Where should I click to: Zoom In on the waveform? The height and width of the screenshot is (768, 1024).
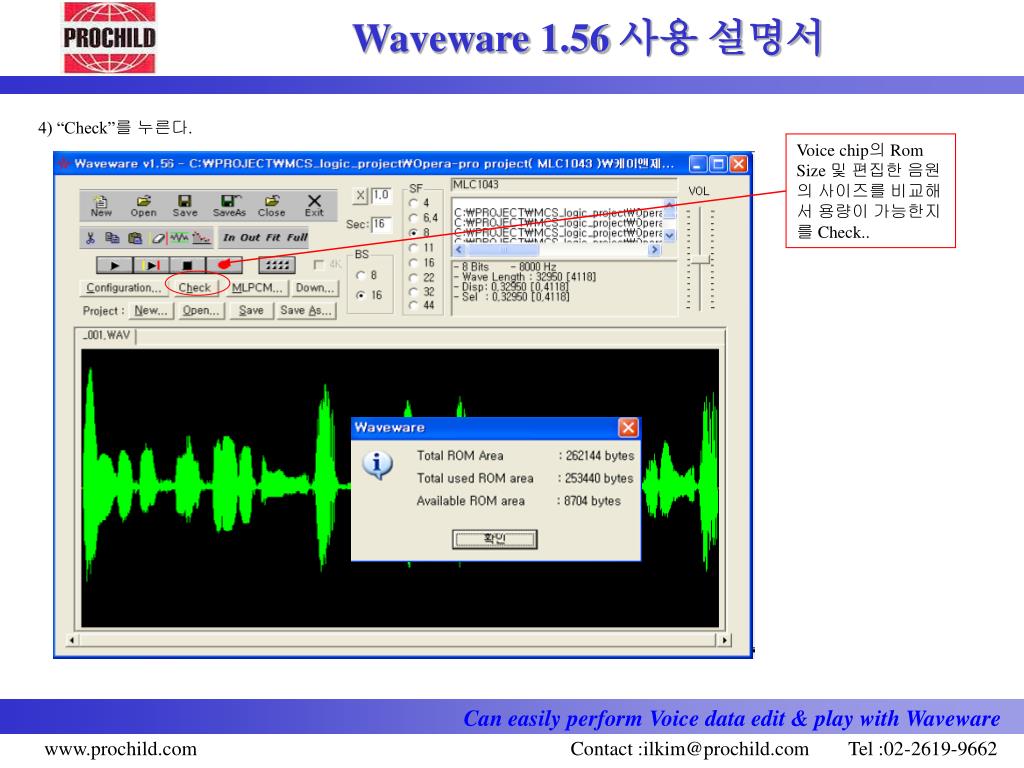pyautogui.click(x=229, y=238)
